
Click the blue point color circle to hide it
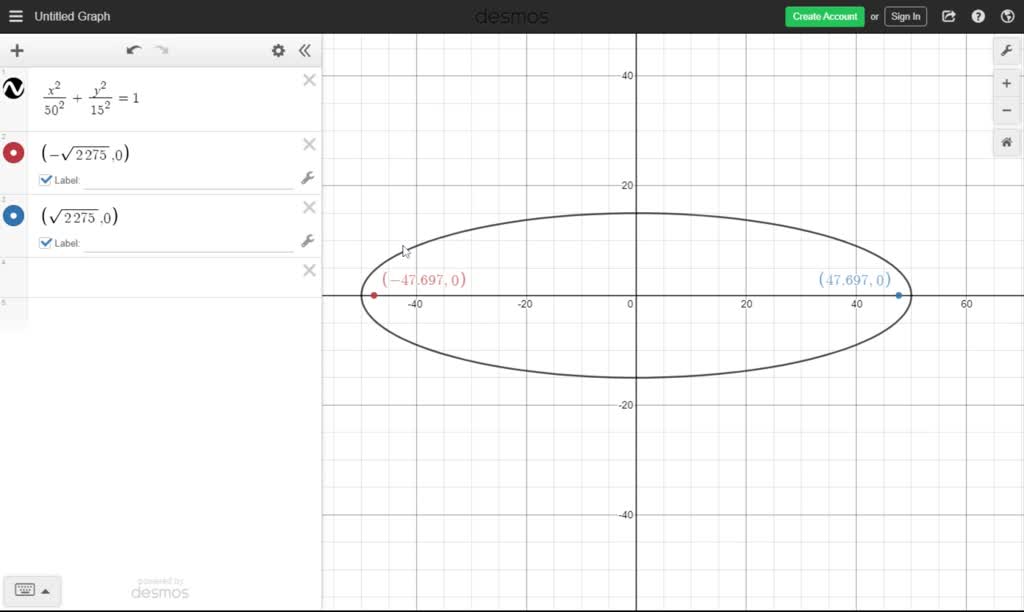13,216
